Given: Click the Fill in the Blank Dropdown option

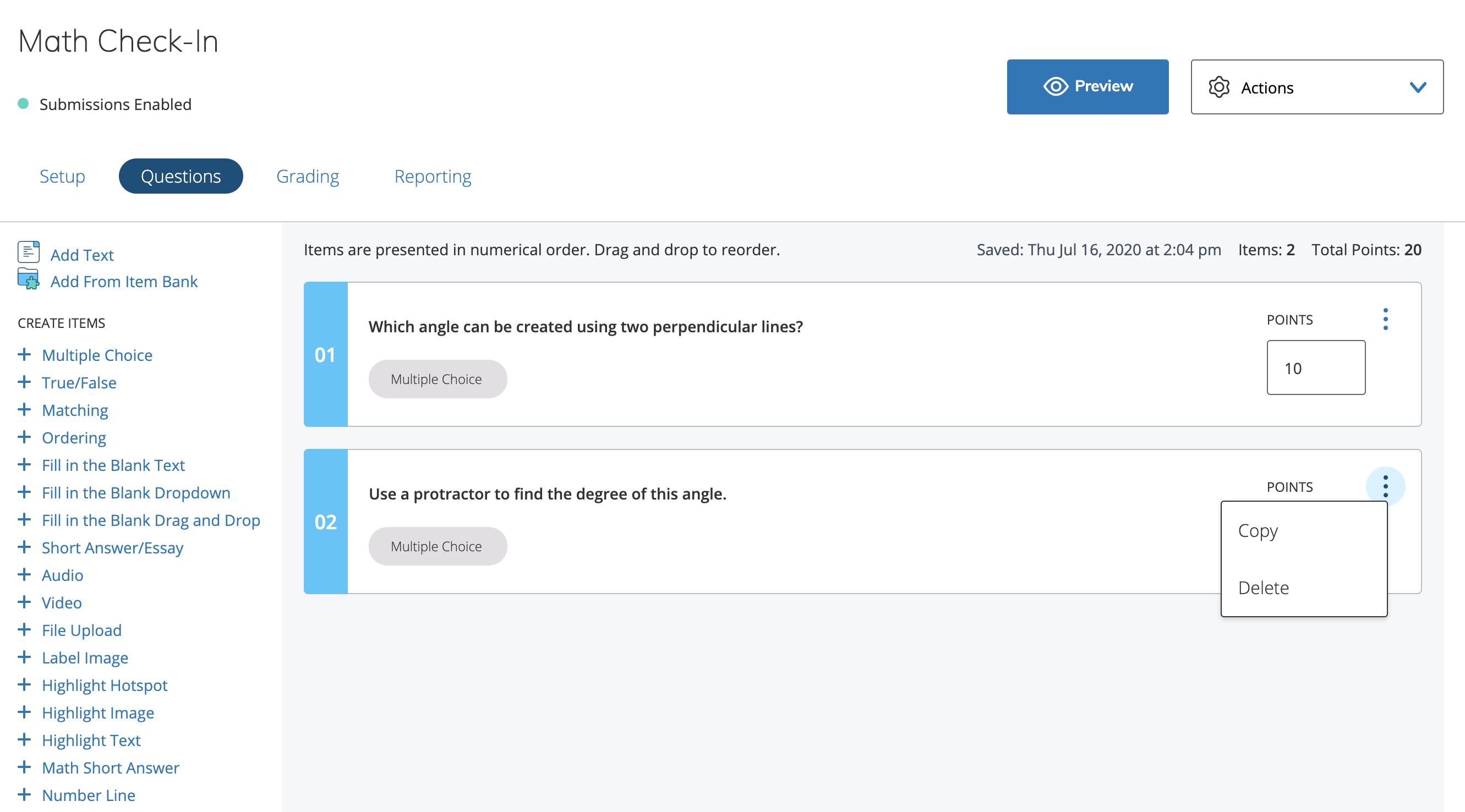Looking at the screenshot, I should [x=136, y=492].
